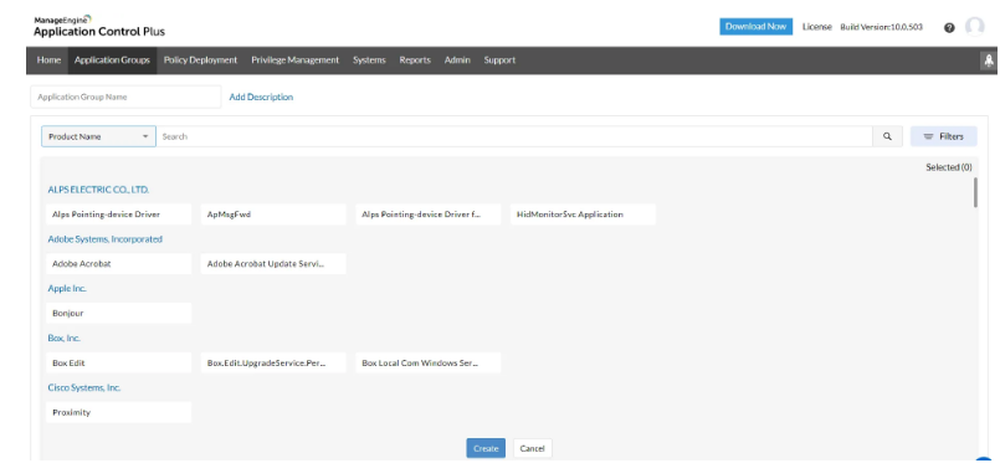Select the Adobe Acrobat Update Servi... tile
The height and width of the screenshot is (475, 1000).
(x=274, y=264)
